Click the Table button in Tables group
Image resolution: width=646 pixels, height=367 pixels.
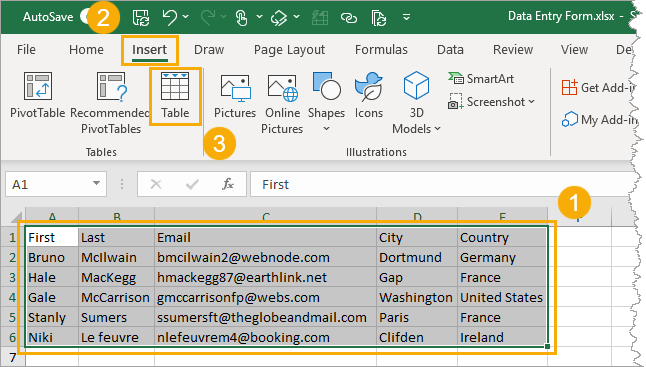tap(175, 96)
